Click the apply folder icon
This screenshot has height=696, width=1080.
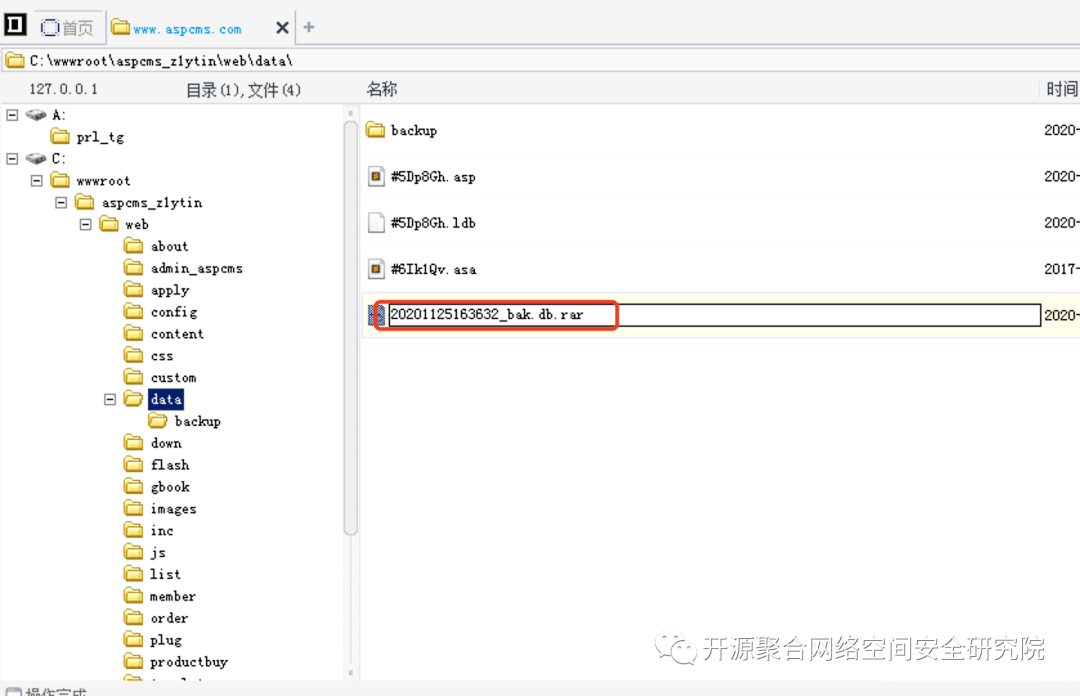tap(134, 290)
